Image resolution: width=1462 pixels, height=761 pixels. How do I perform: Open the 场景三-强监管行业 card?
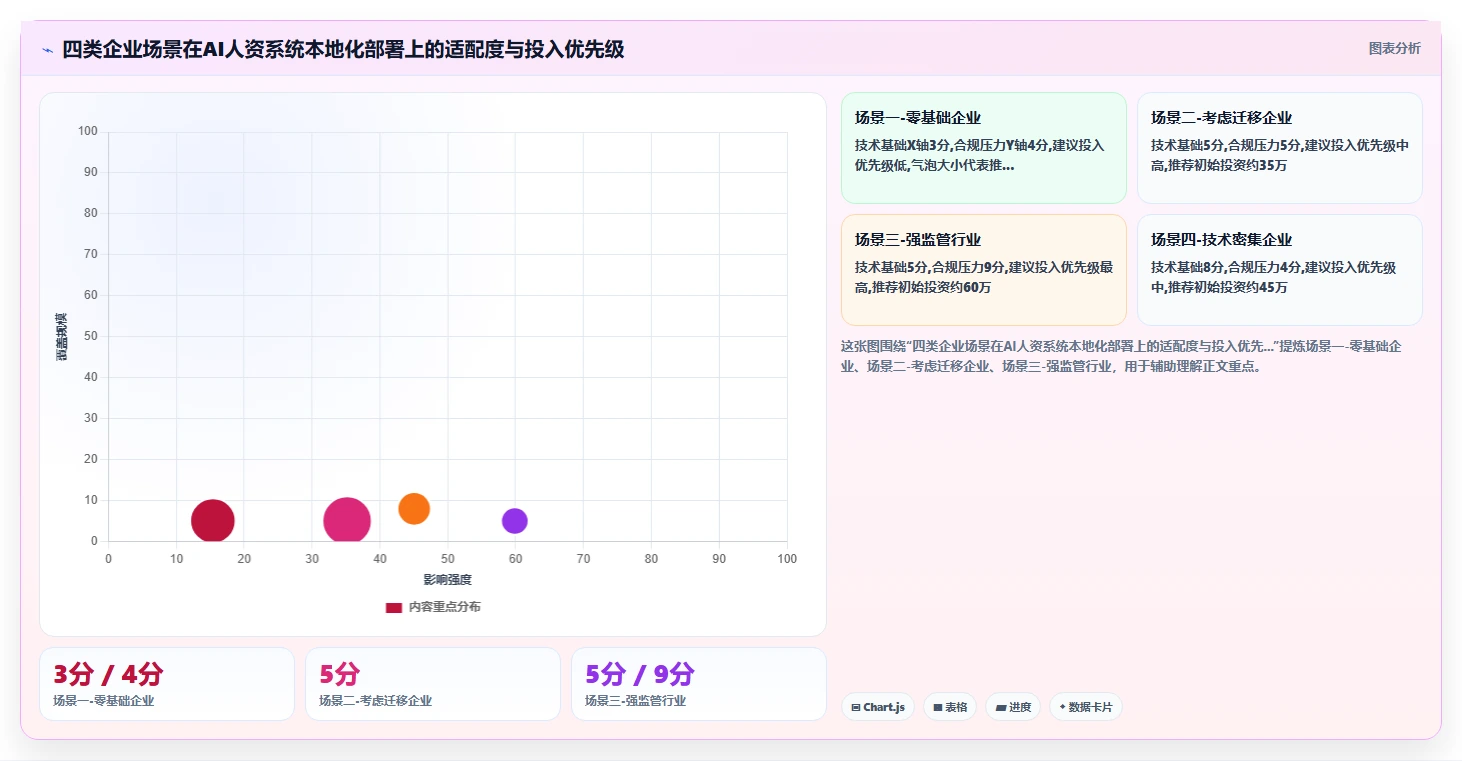pos(984,270)
